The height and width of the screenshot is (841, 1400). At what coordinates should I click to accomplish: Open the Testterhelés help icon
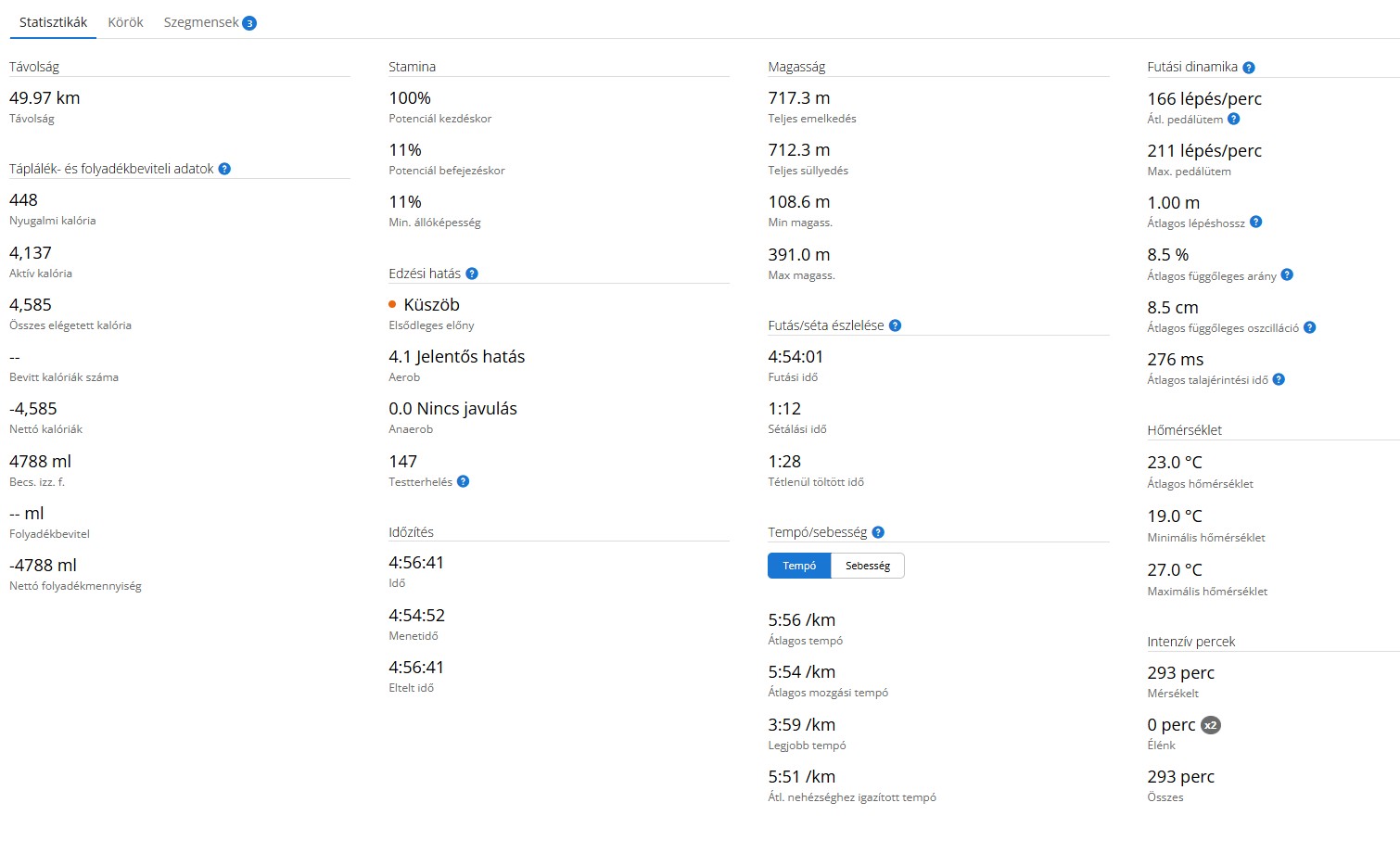tap(464, 481)
